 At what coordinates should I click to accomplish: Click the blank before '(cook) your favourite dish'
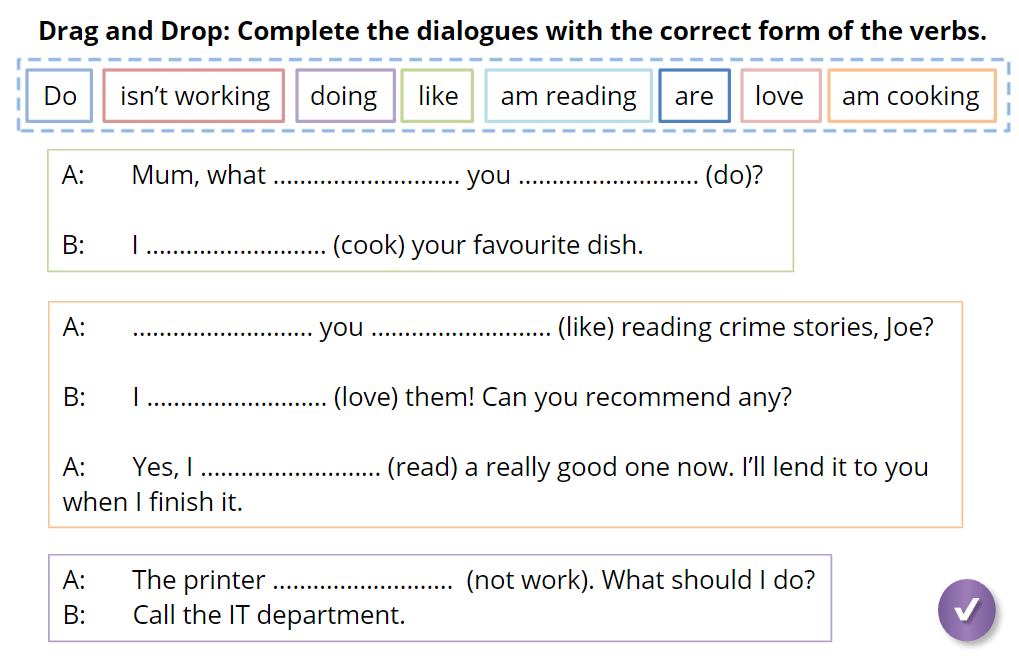click(x=236, y=246)
